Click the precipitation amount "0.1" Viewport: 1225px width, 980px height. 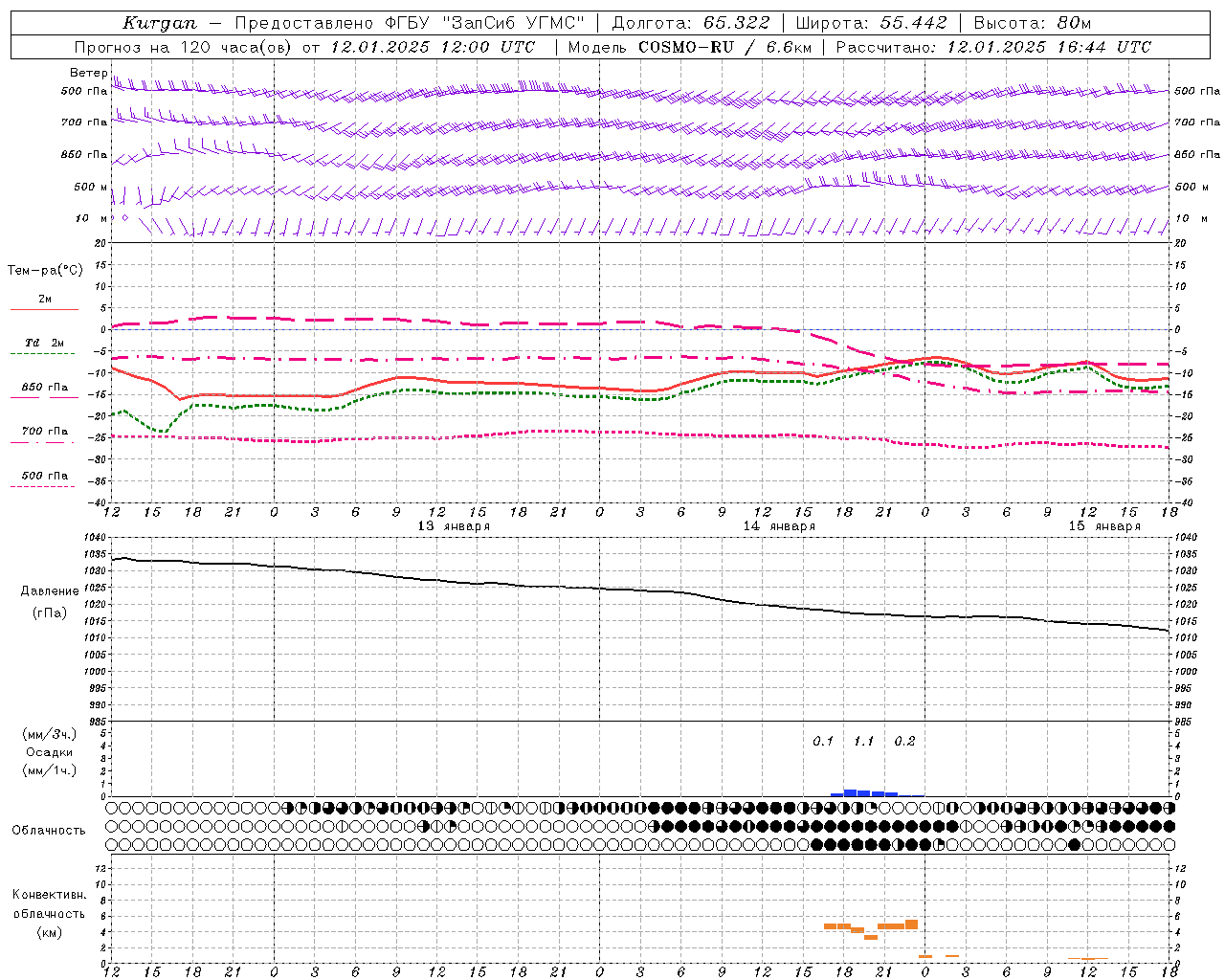click(x=823, y=742)
